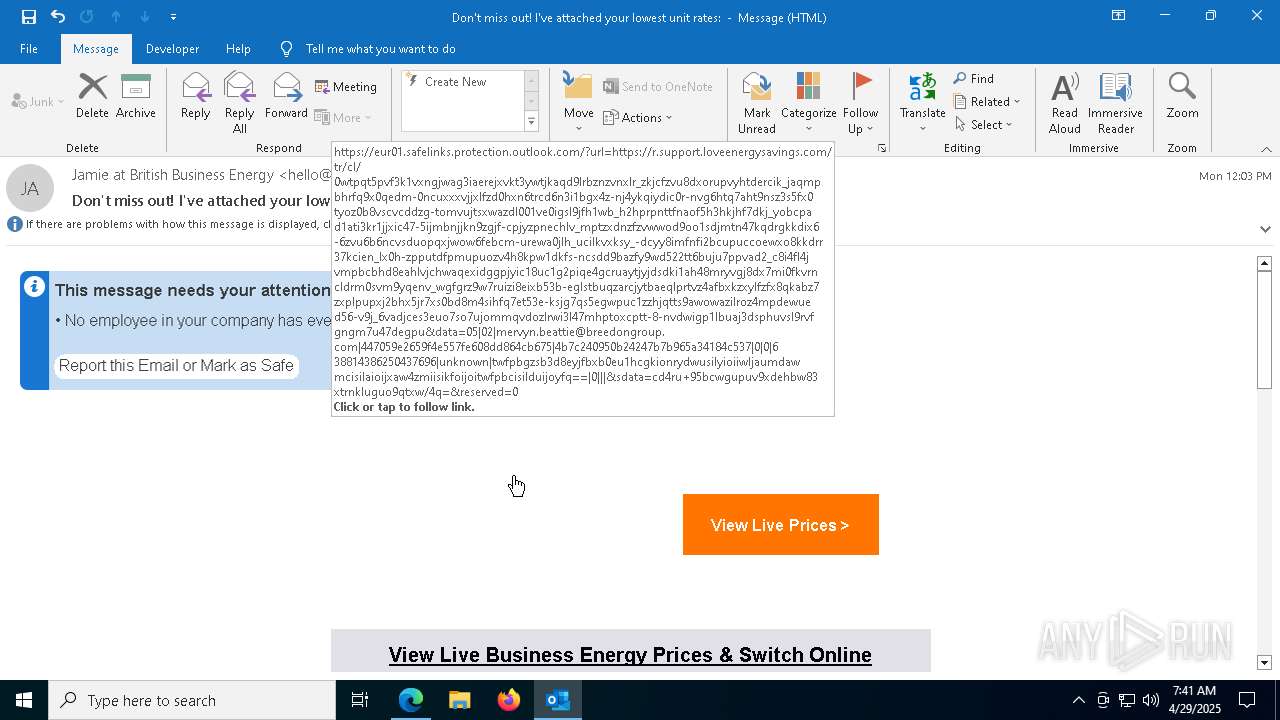Open the notifications action center
The height and width of the screenshot is (720, 1280).
coord(1247,700)
